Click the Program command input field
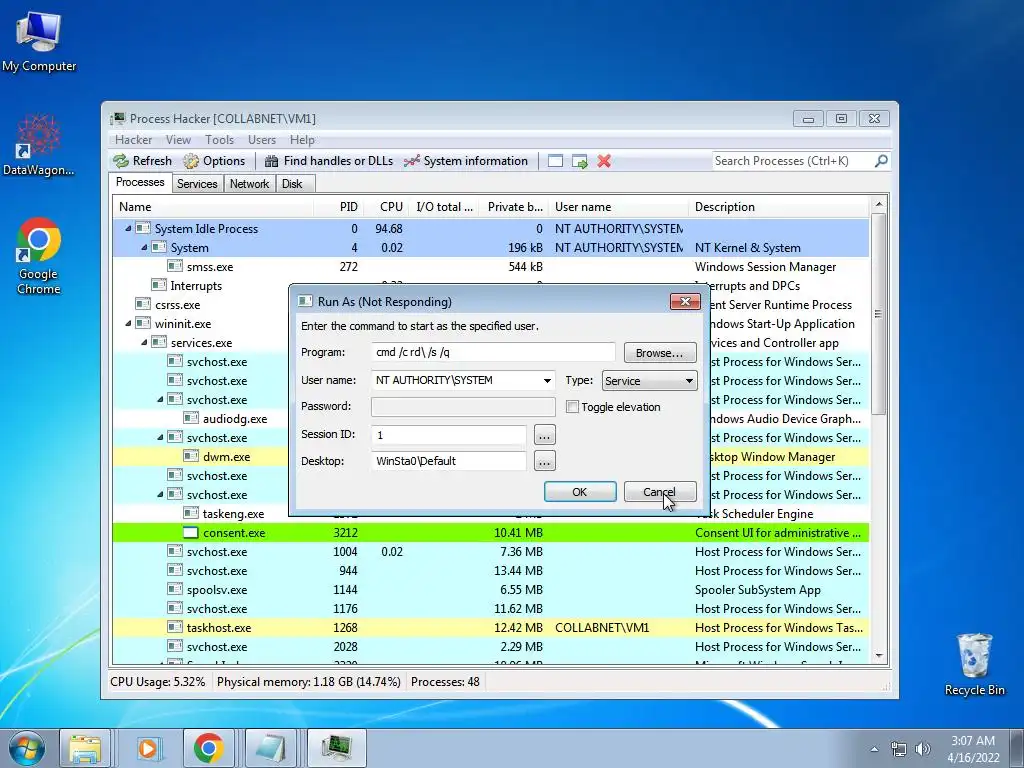This screenshot has width=1024, height=768. (x=493, y=352)
